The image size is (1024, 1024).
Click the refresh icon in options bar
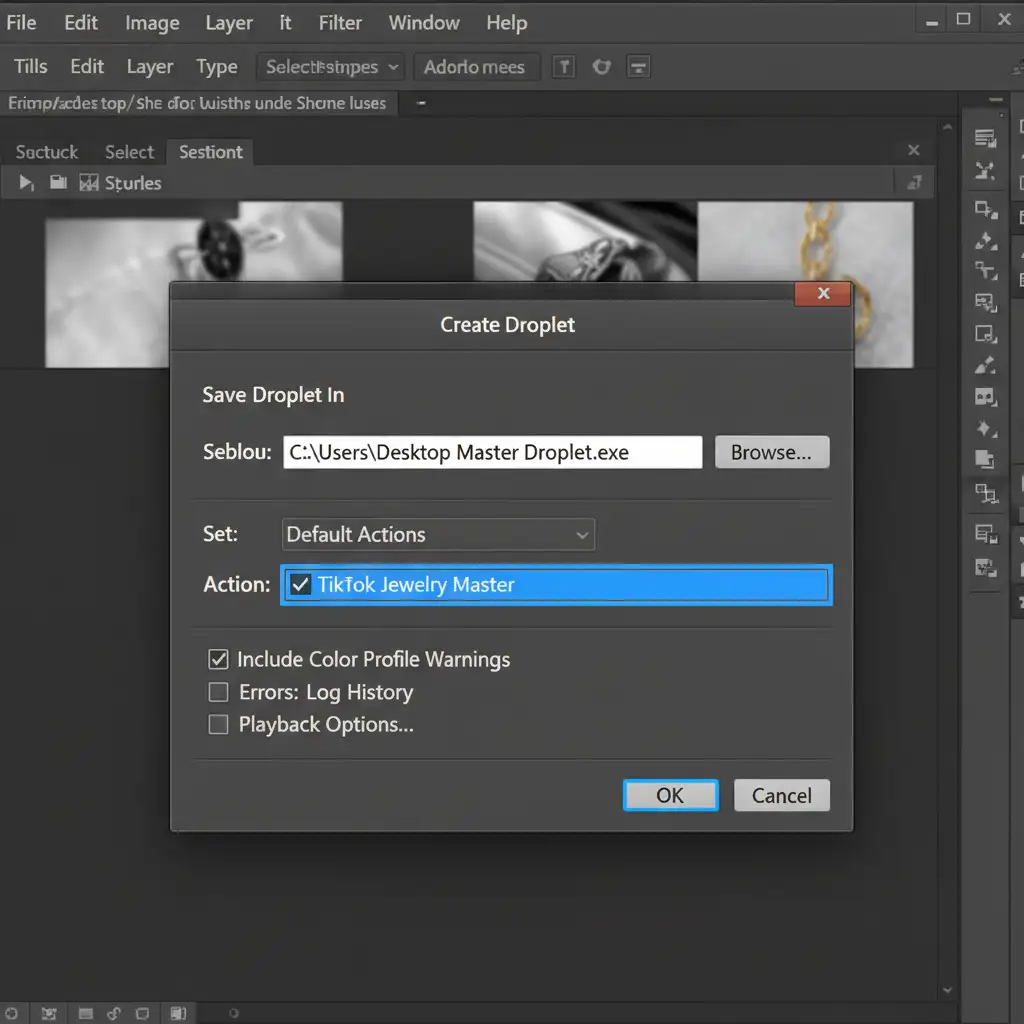tap(601, 67)
